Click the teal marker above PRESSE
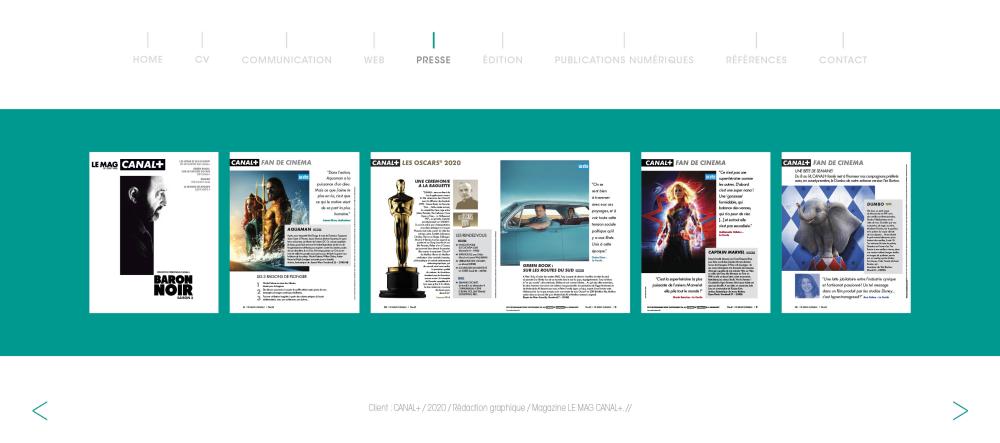Viewport: 1000px width, 443px height. click(433, 40)
